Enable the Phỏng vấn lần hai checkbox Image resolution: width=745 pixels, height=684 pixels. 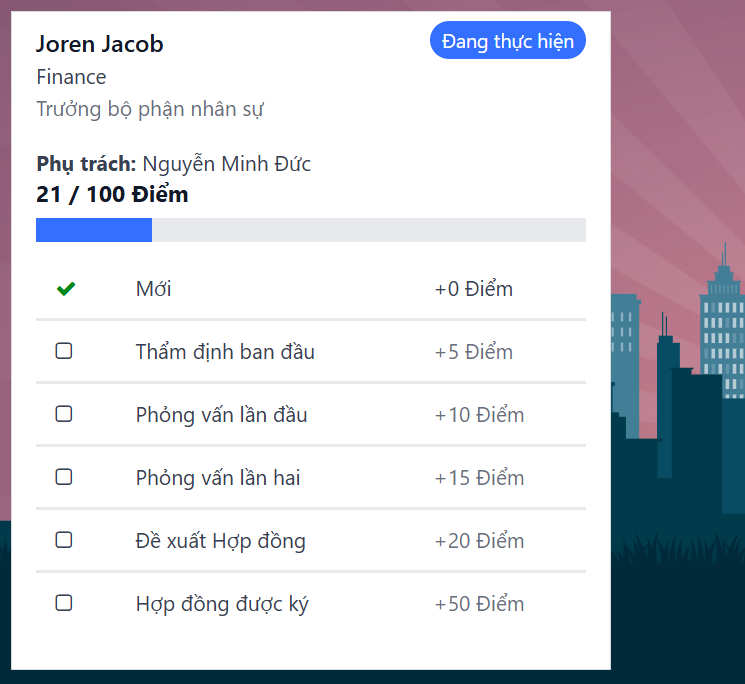64,477
